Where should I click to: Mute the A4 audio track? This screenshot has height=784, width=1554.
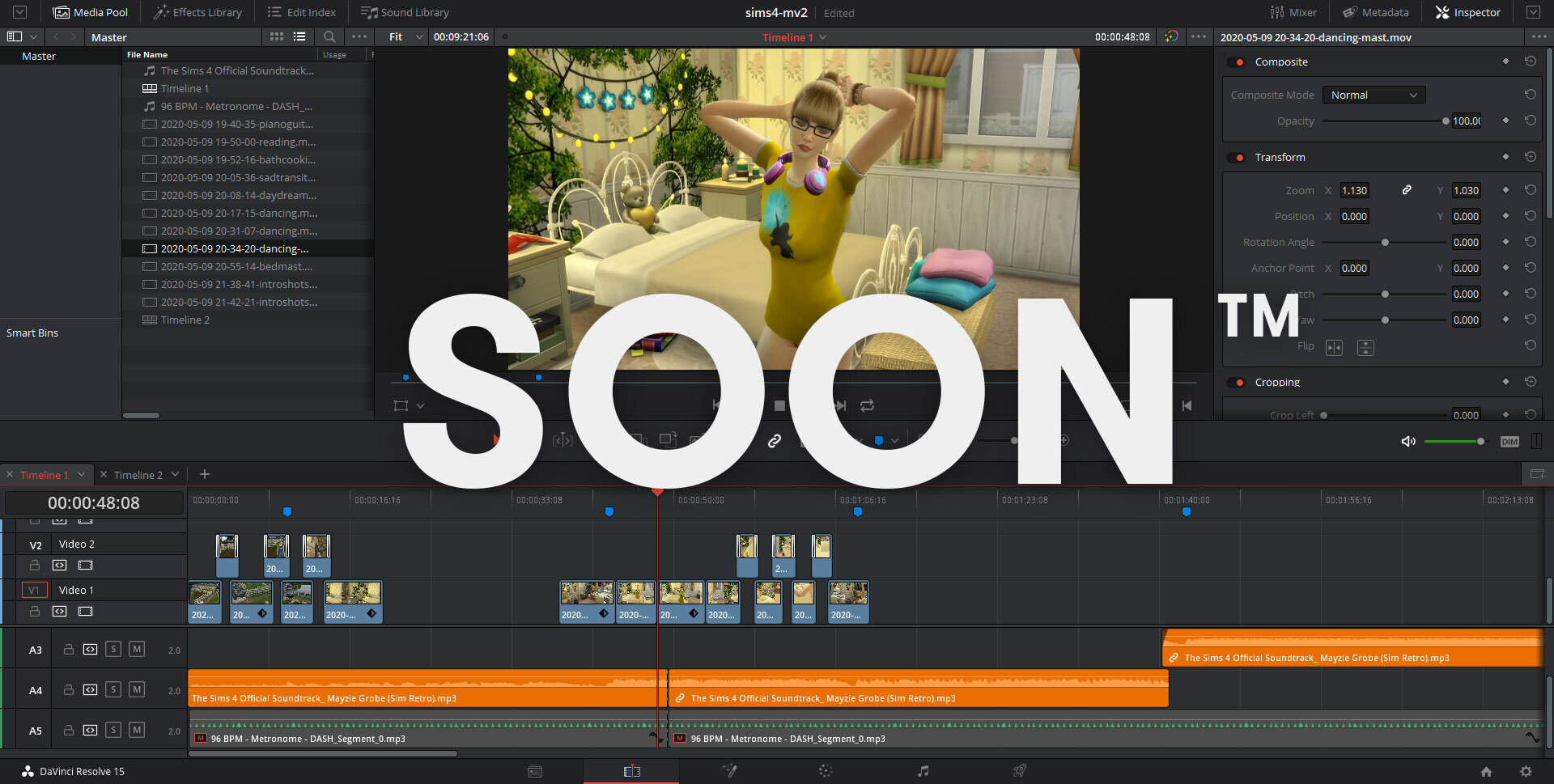pyautogui.click(x=137, y=689)
